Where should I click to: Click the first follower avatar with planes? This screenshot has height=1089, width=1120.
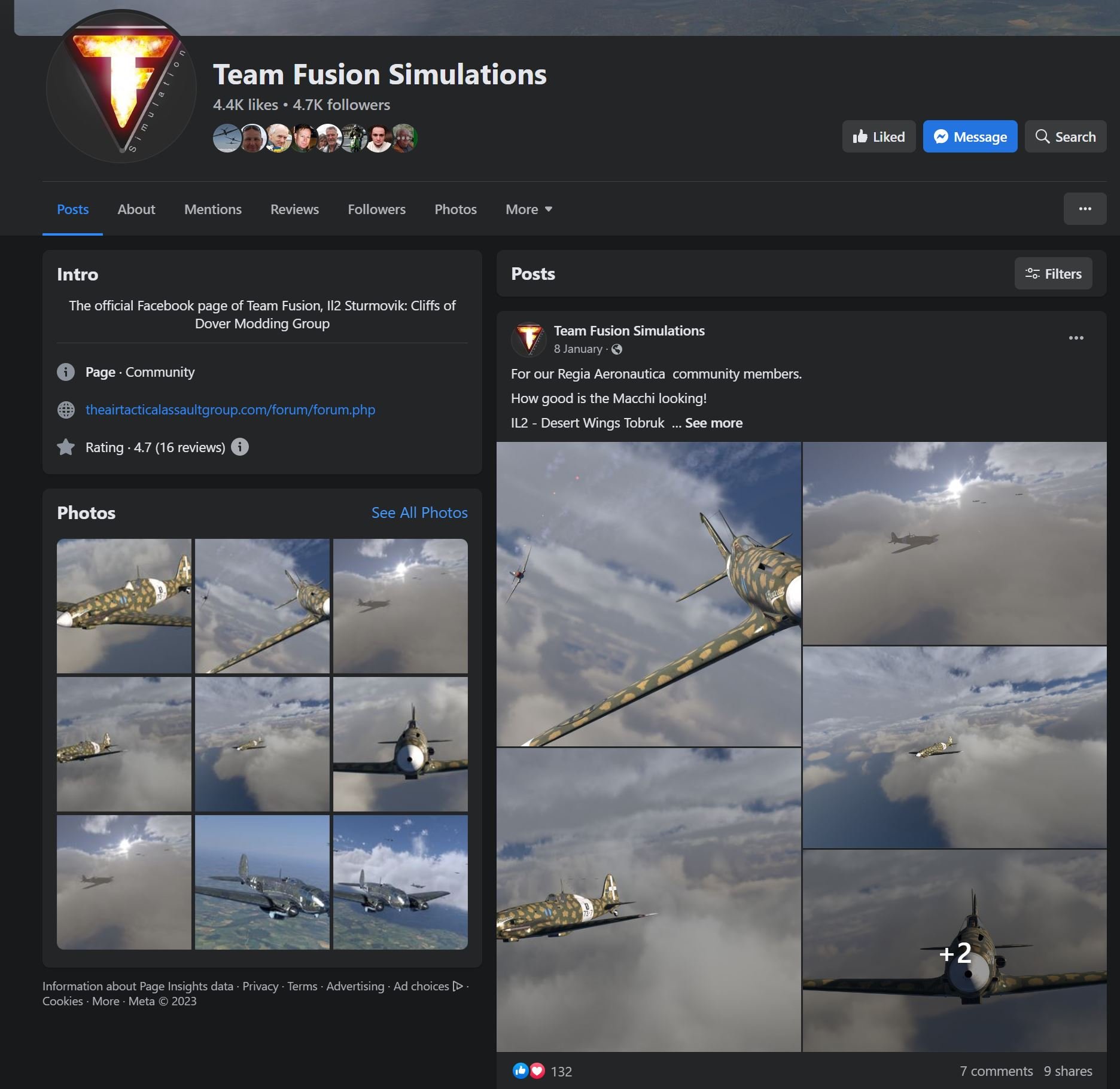227,138
